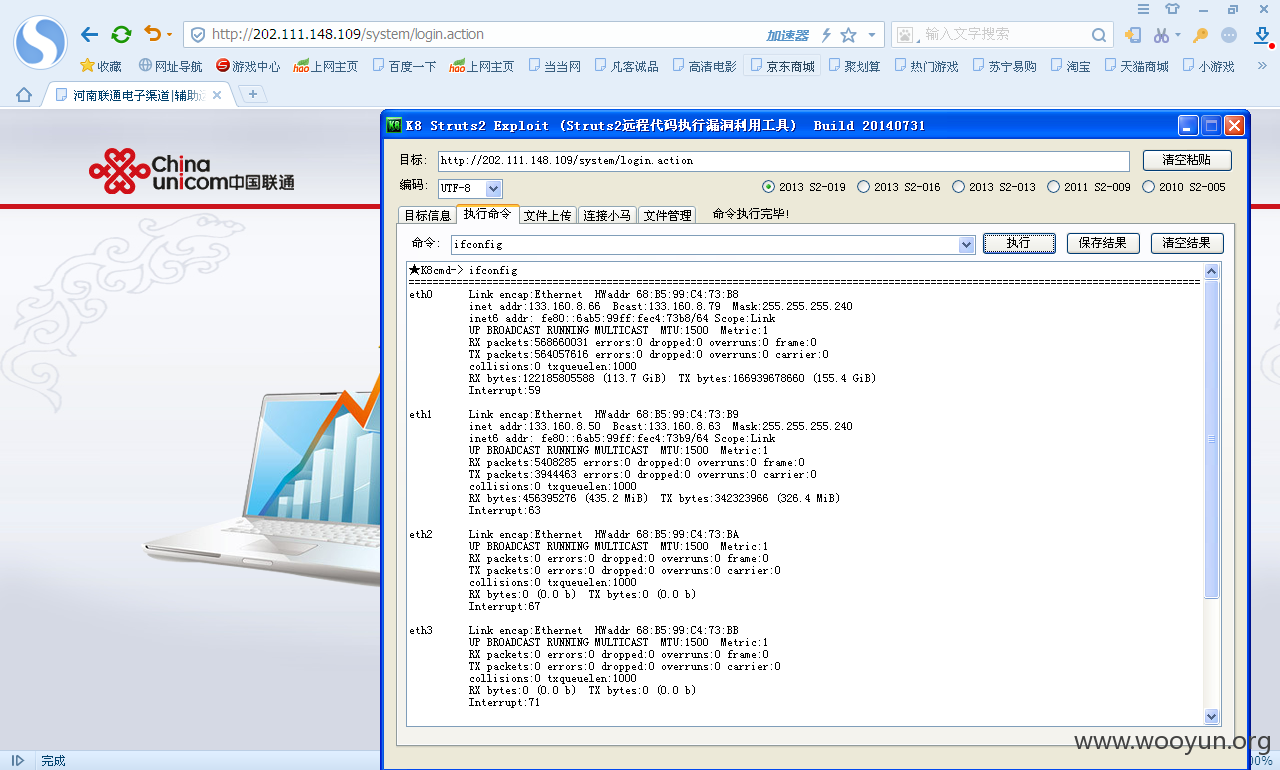Screen dimensions: 1280x770
Task: Switch to the 连接小马 tab
Action: point(607,215)
